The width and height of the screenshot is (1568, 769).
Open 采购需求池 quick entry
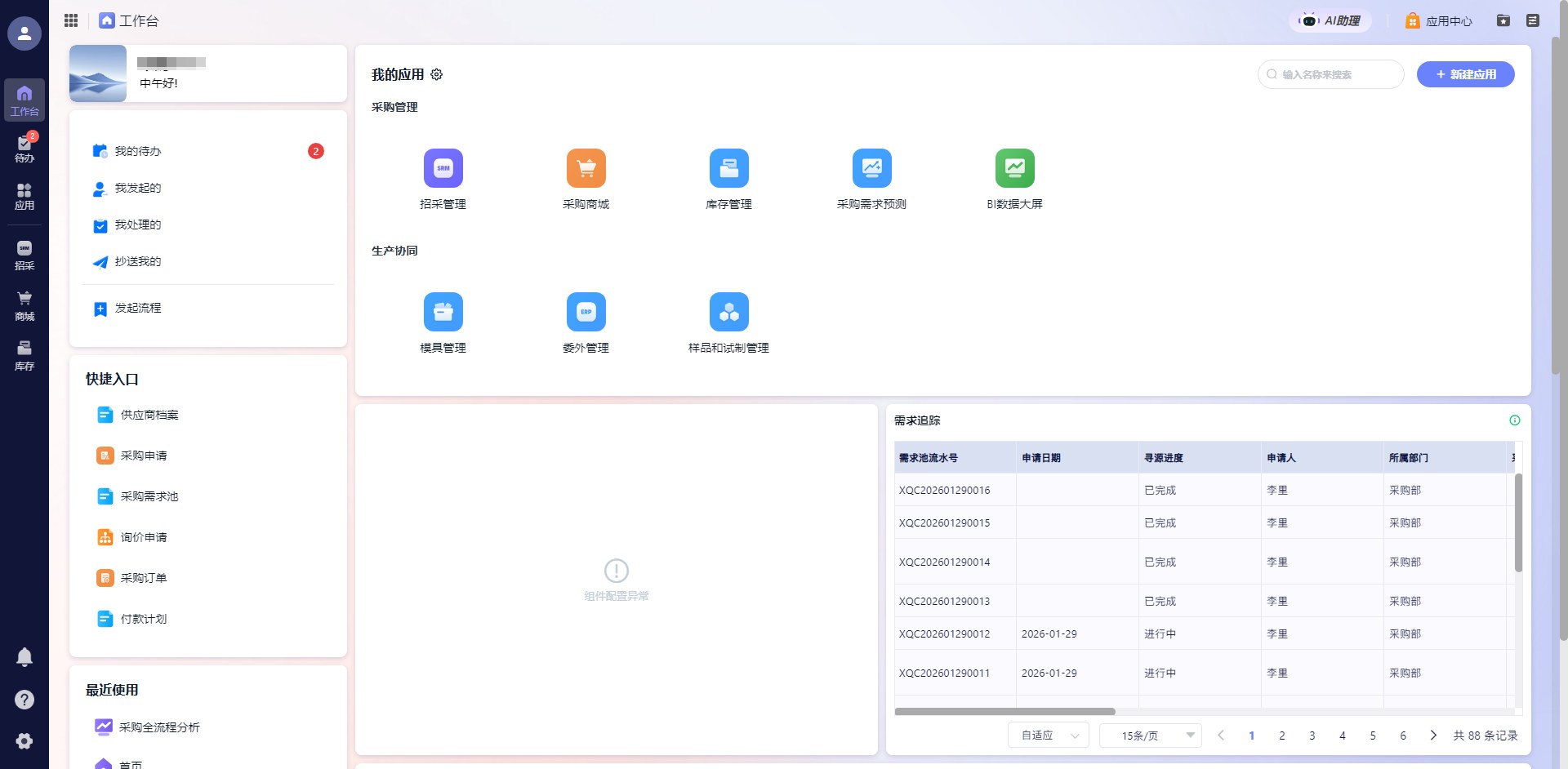[137, 496]
